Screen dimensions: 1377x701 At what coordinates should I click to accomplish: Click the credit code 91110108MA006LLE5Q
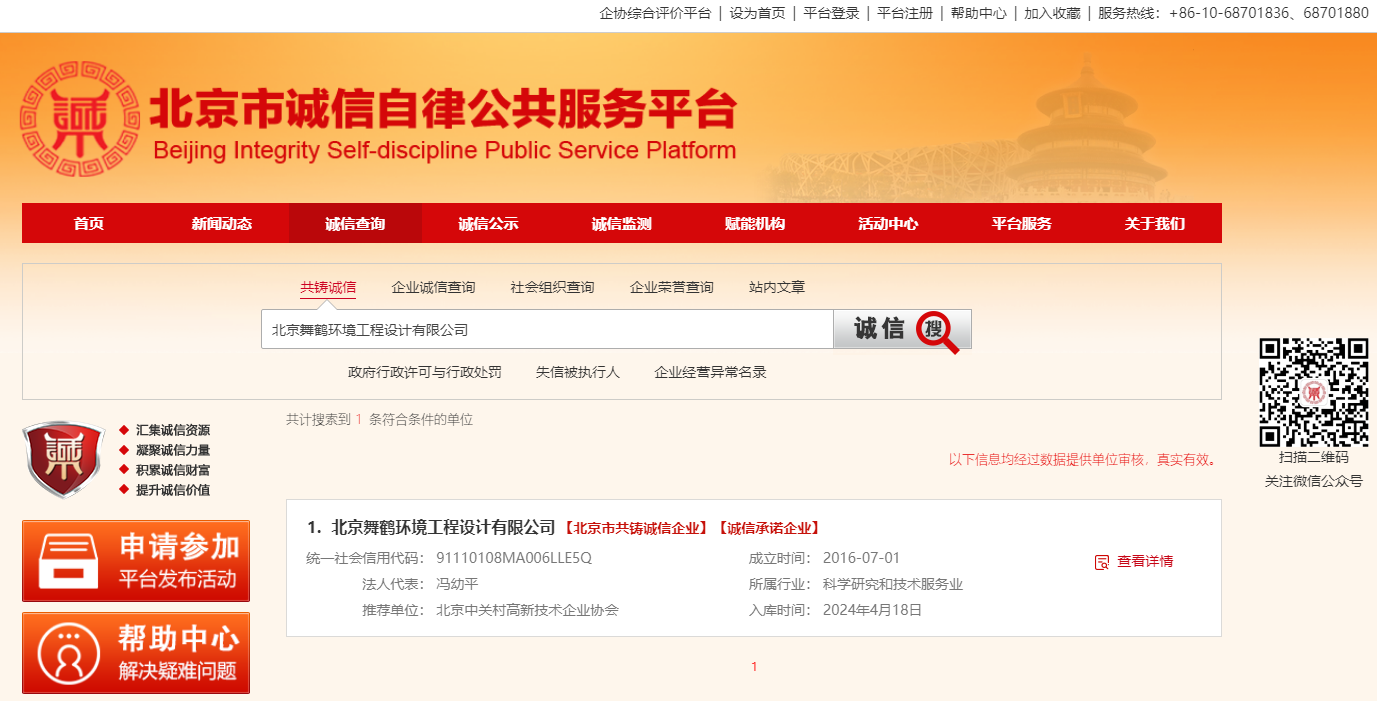(514, 558)
